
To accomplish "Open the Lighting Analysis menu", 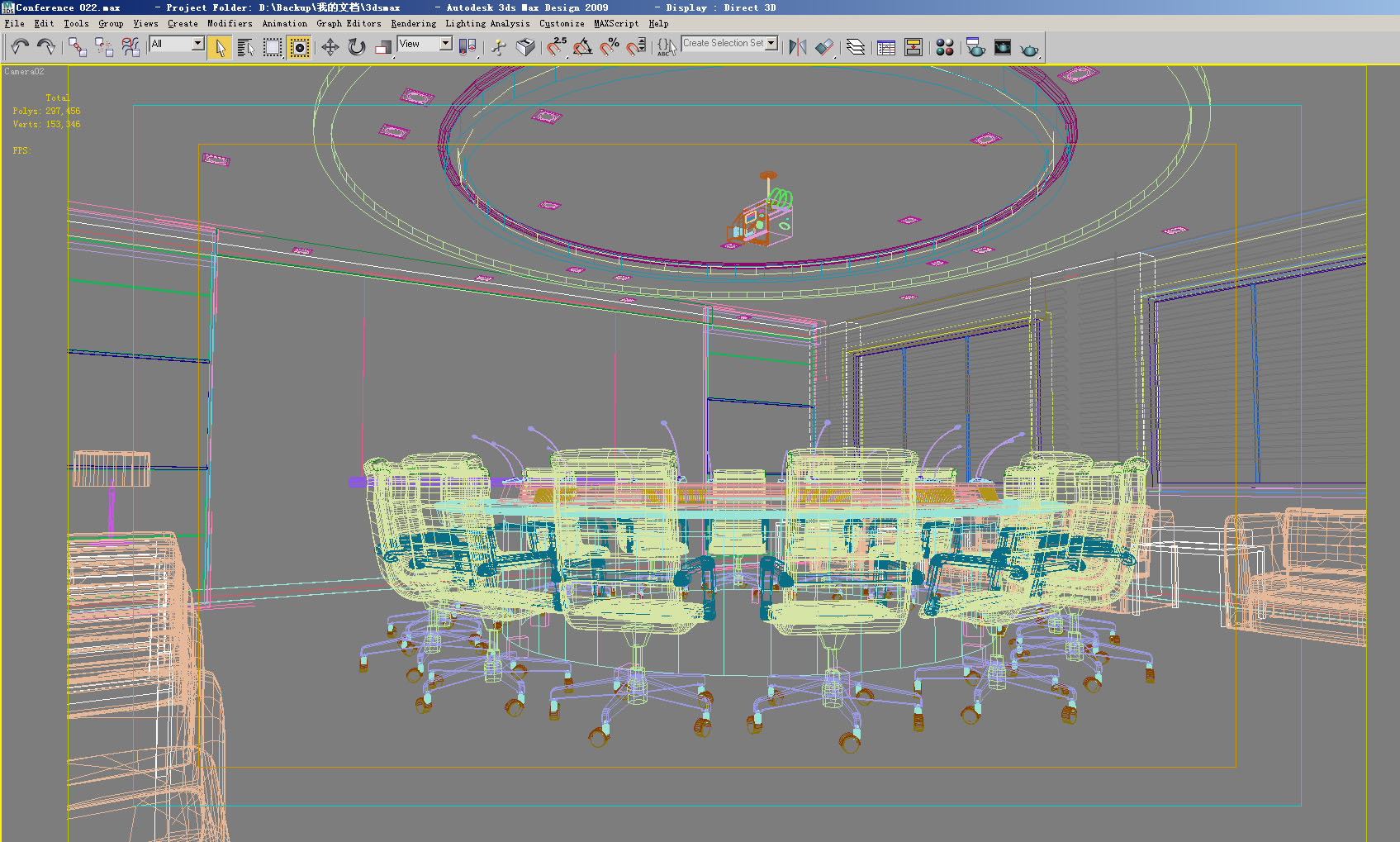I will [487, 24].
